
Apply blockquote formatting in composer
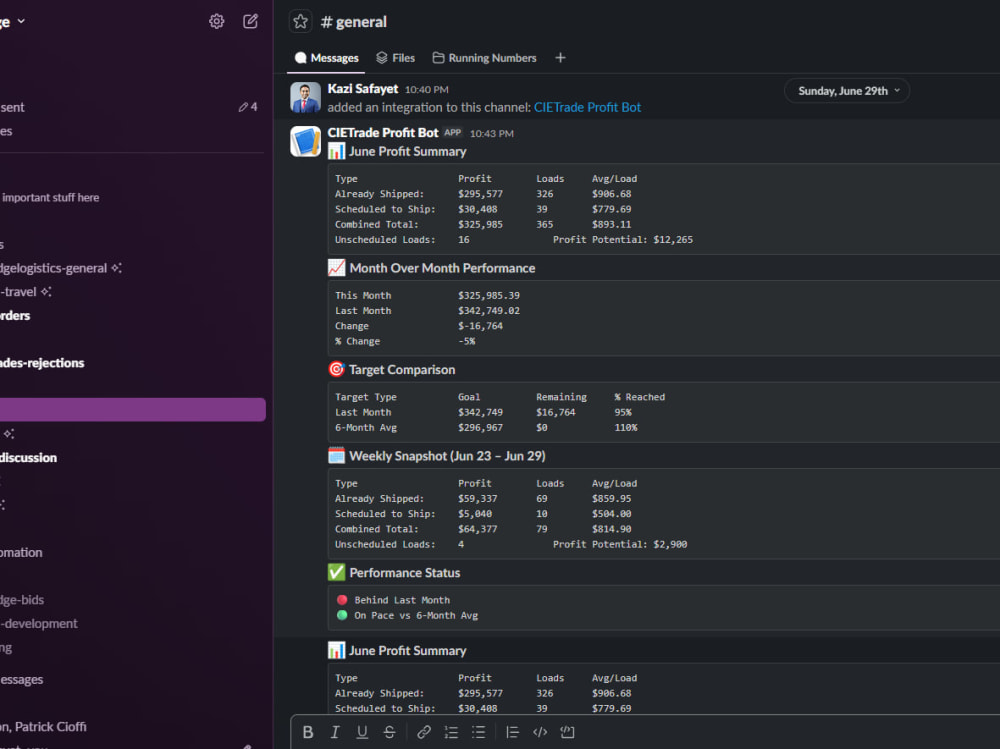(512, 732)
